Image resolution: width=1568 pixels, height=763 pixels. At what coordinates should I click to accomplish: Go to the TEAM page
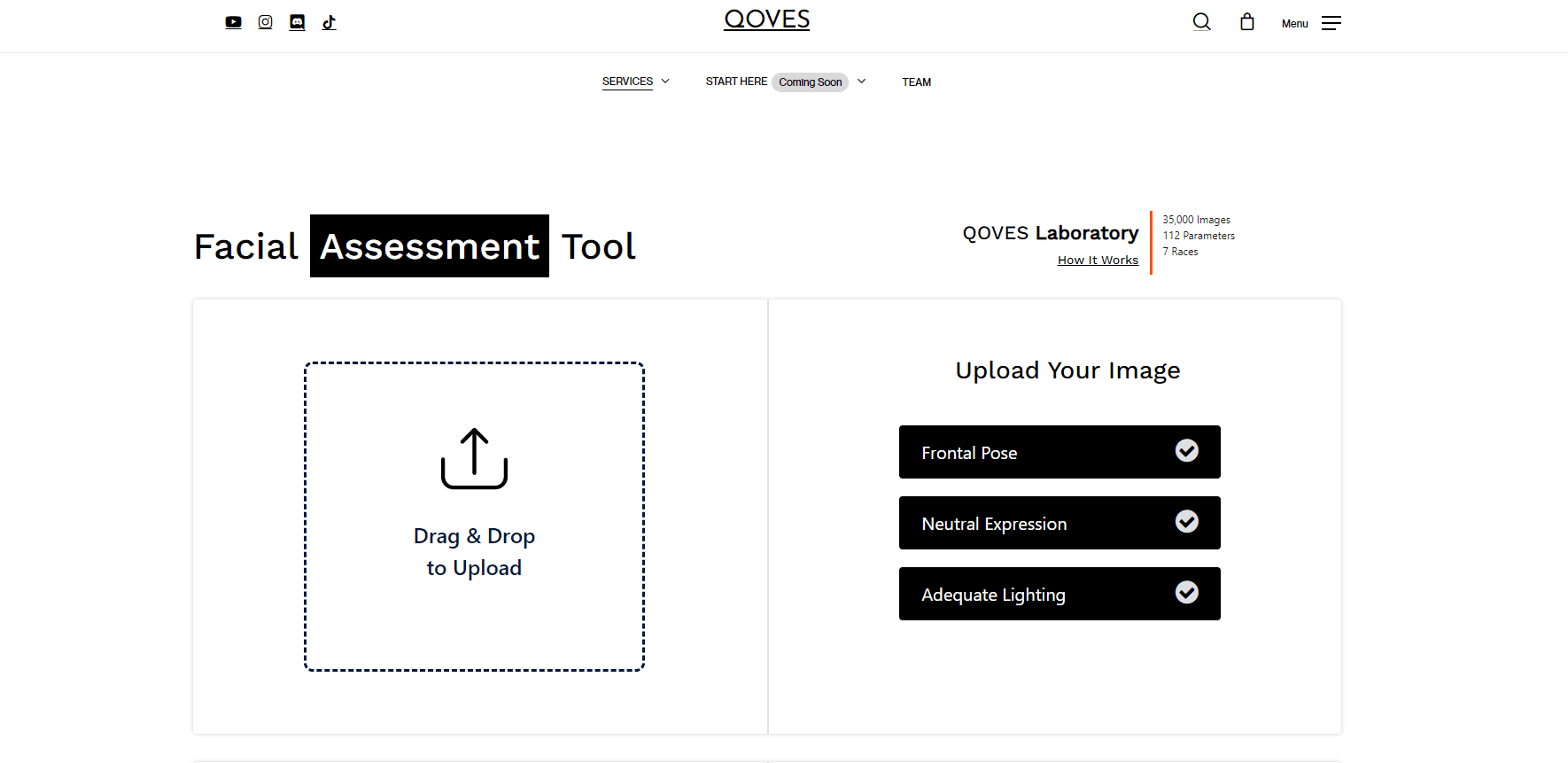[916, 82]
